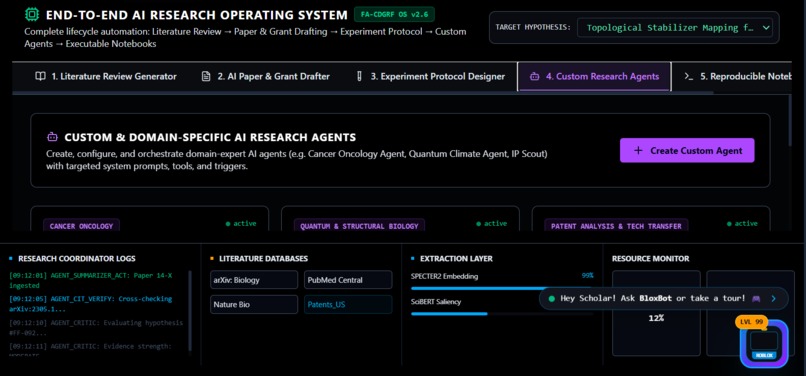The width and height of the screenshot is (806, 376).
Task: Click the AGENT_CIT_VERIFY cross-checking log entry
Action: click(91, 304)
